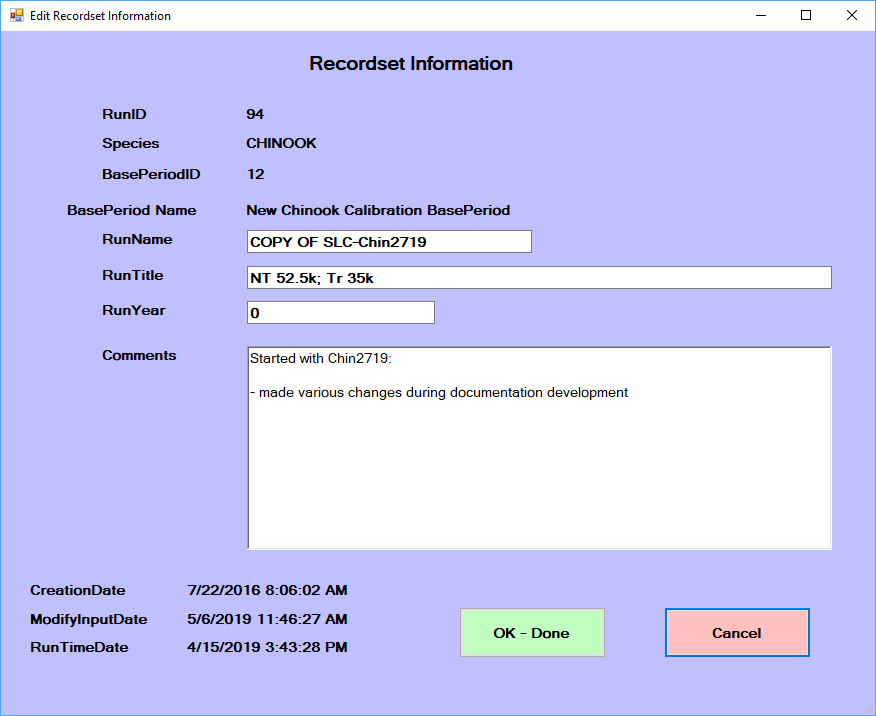
Task: Select the RunID value 94
Action: (x=255, y=114)
